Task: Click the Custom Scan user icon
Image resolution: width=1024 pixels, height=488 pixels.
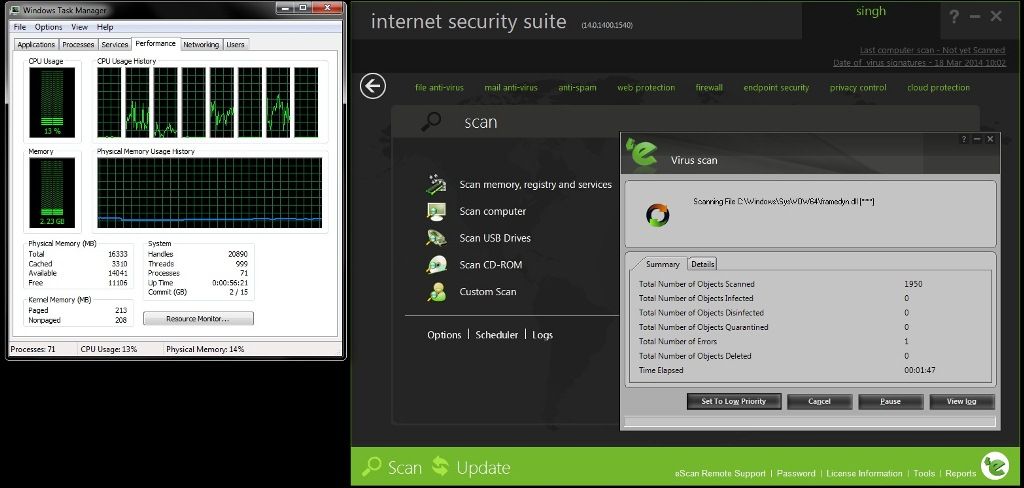Action: pos(436,291)
